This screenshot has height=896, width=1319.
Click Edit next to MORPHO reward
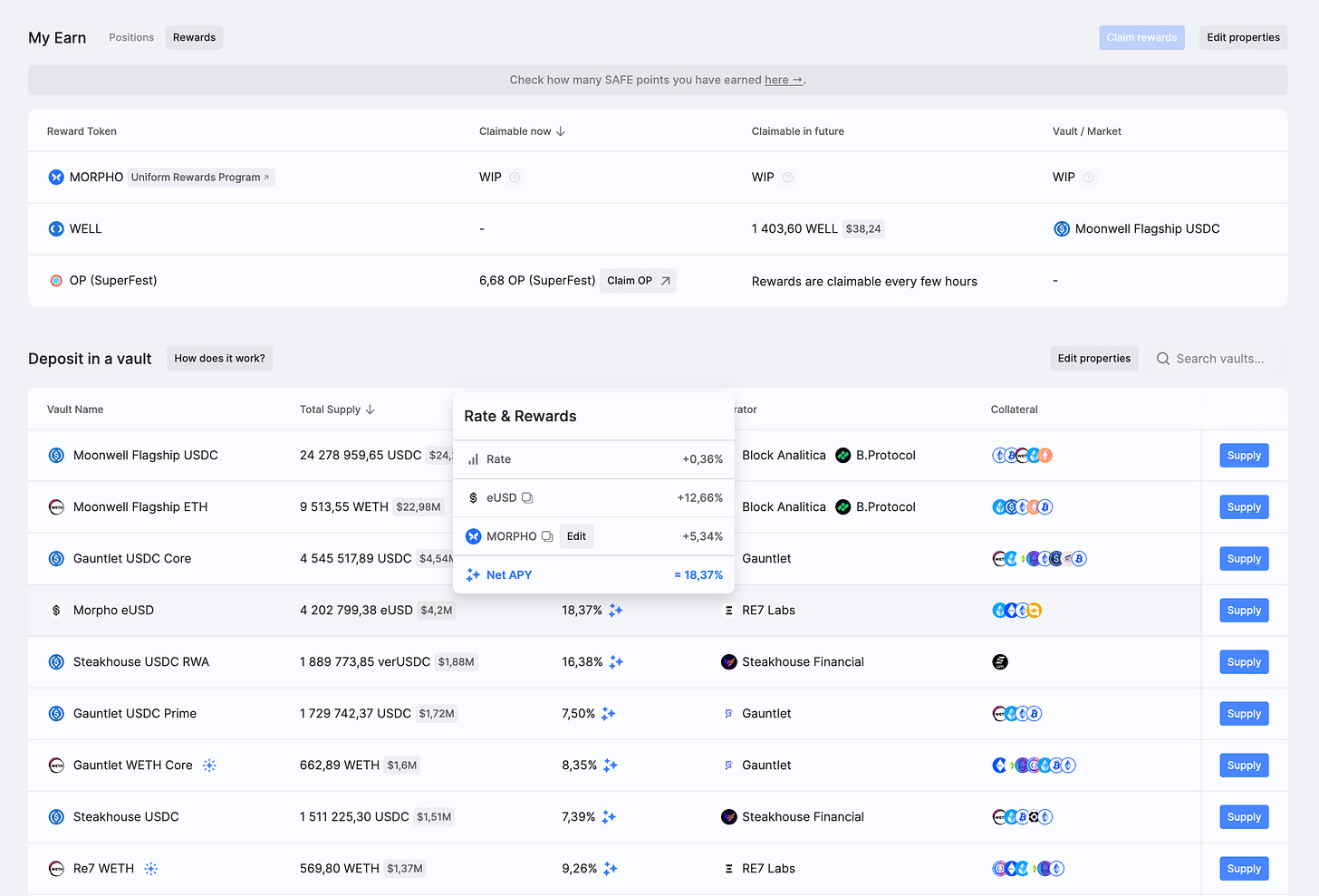576,536
